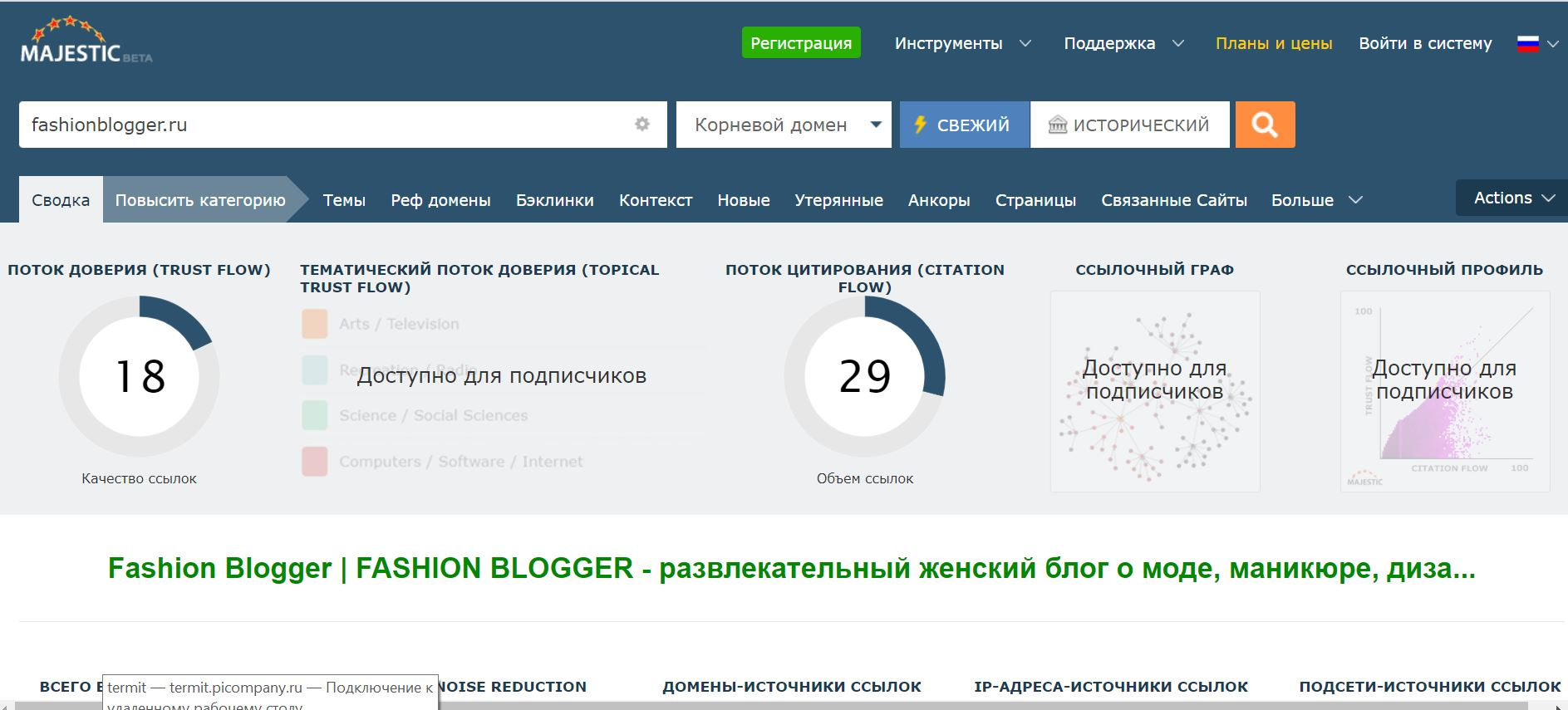
Task: Open the Утерянные tab
Action: 838,200
